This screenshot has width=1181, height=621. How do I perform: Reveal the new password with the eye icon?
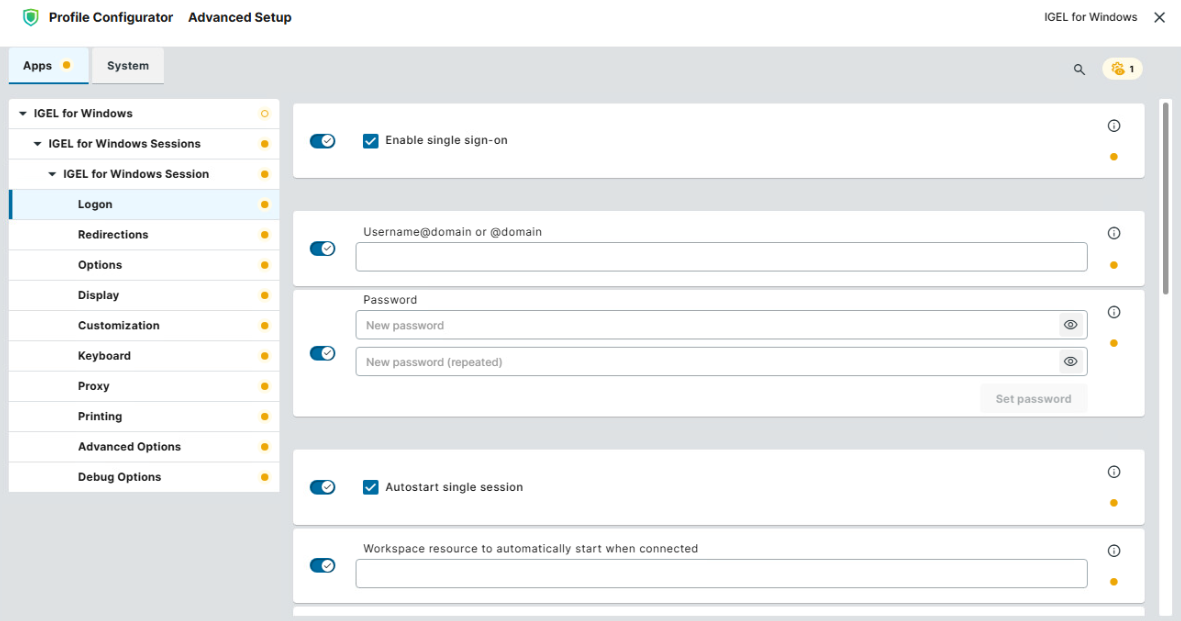[x=1070, y=324]
